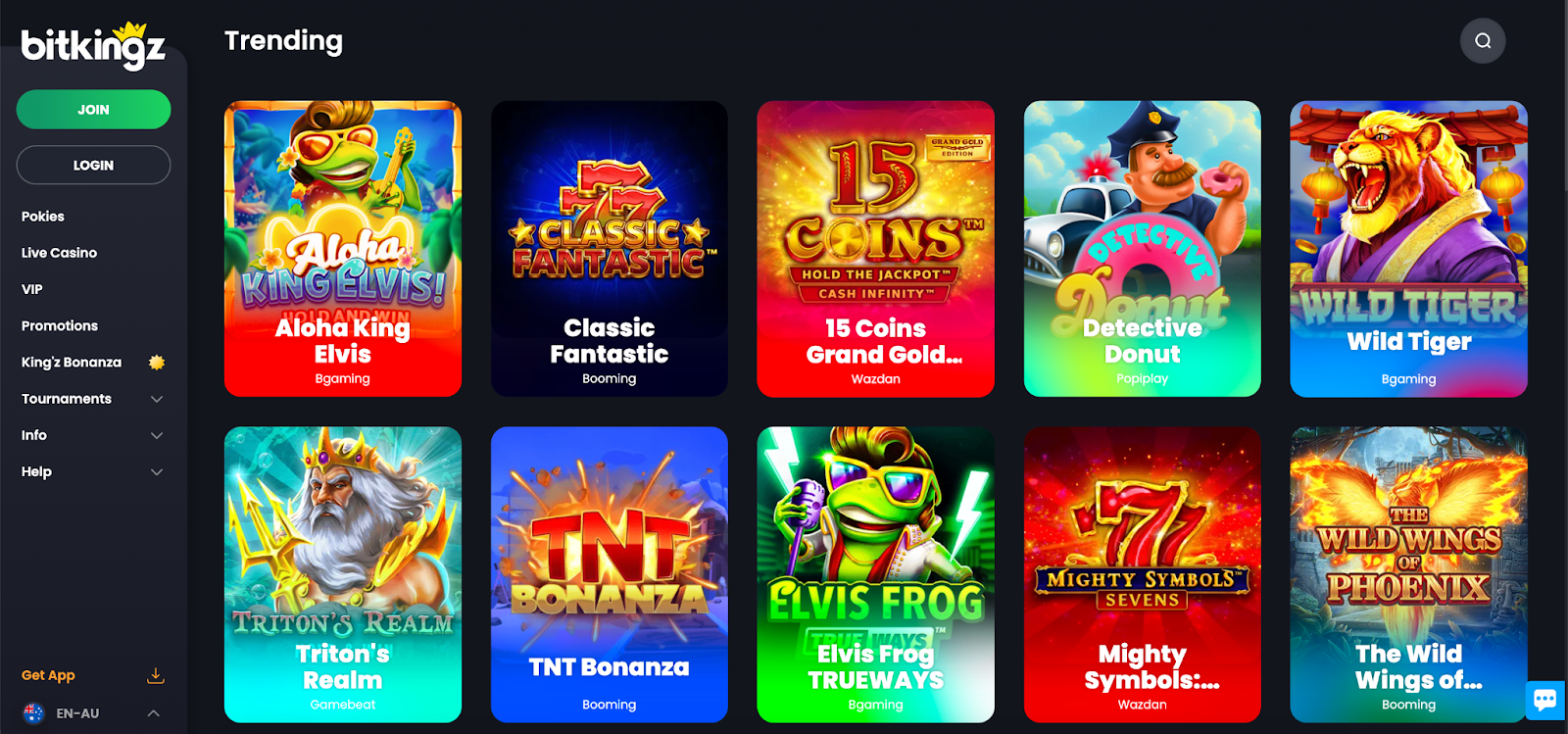This screenshot has height=734, width=1568.
Task: Select the Detective Donut game card
Action: 1143,249
